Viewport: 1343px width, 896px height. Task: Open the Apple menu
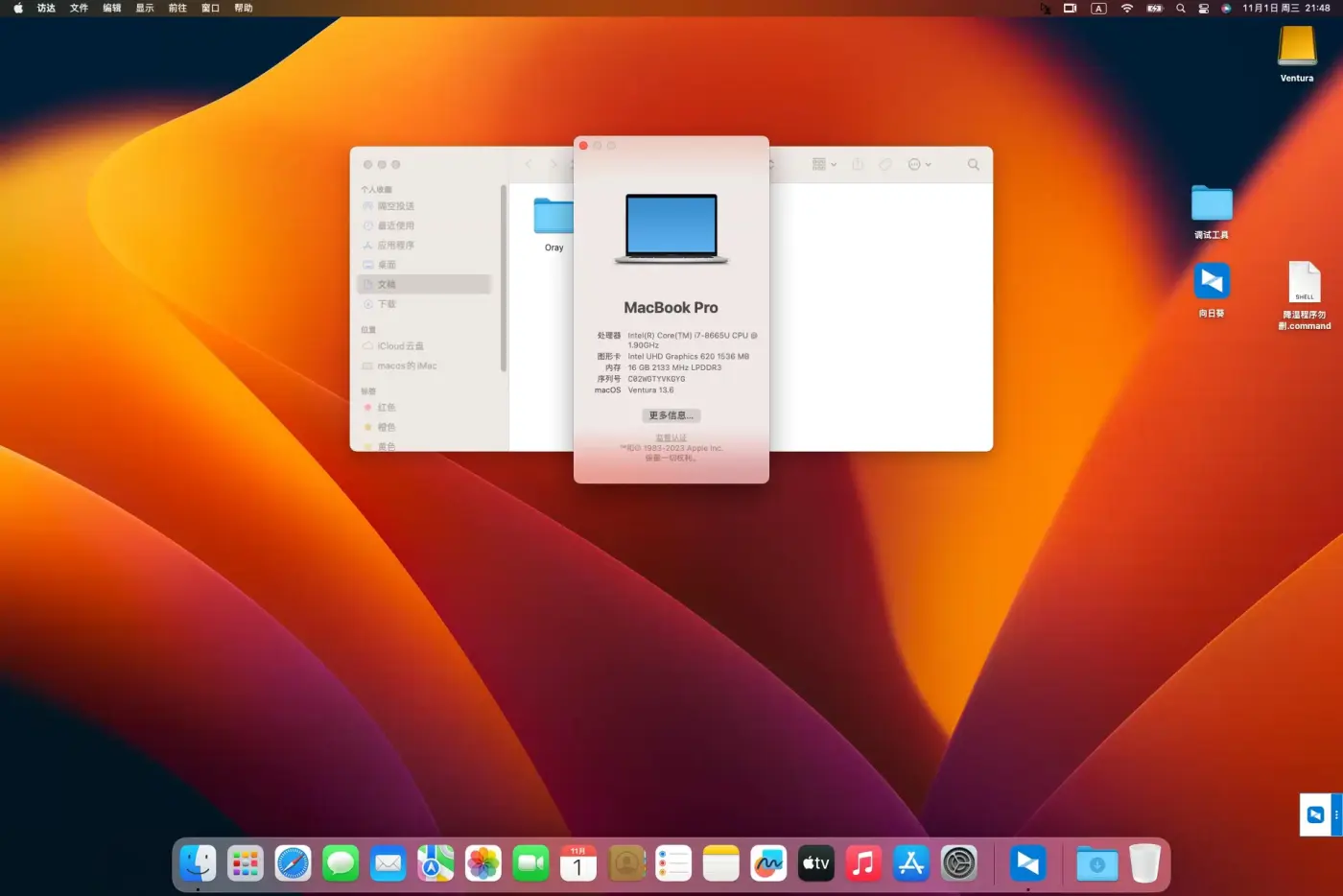click(x=18, y=9)
